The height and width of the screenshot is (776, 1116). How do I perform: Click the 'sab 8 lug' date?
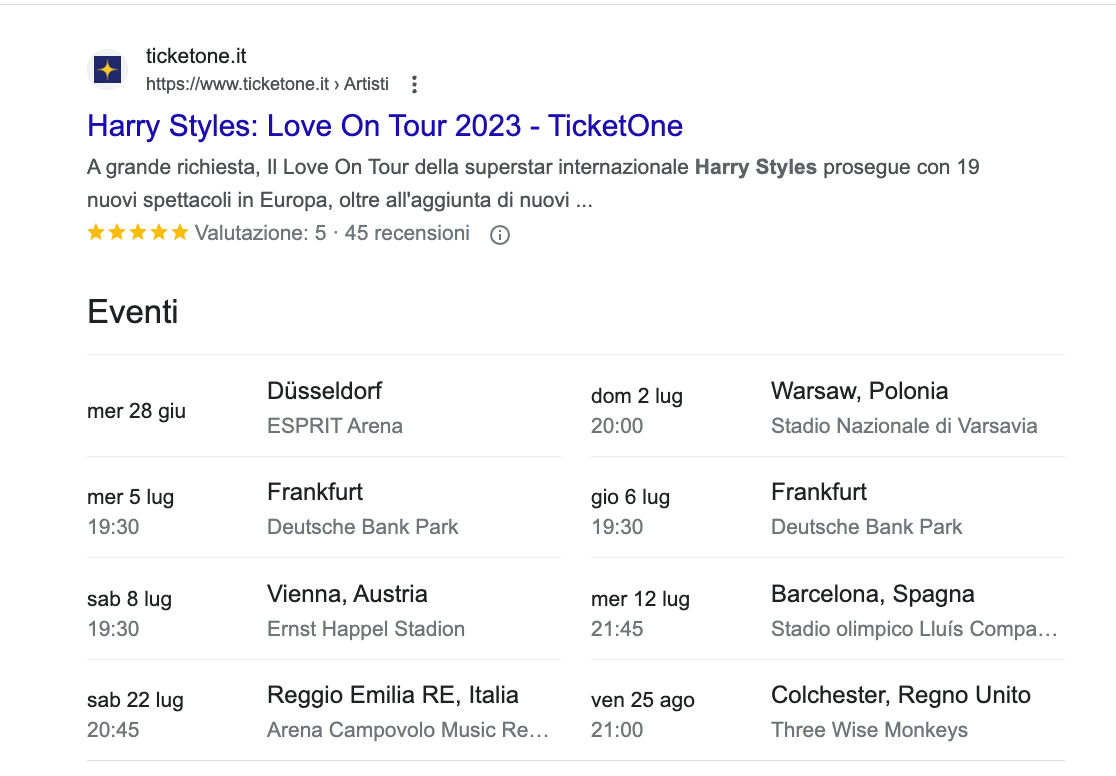(130, 599)
